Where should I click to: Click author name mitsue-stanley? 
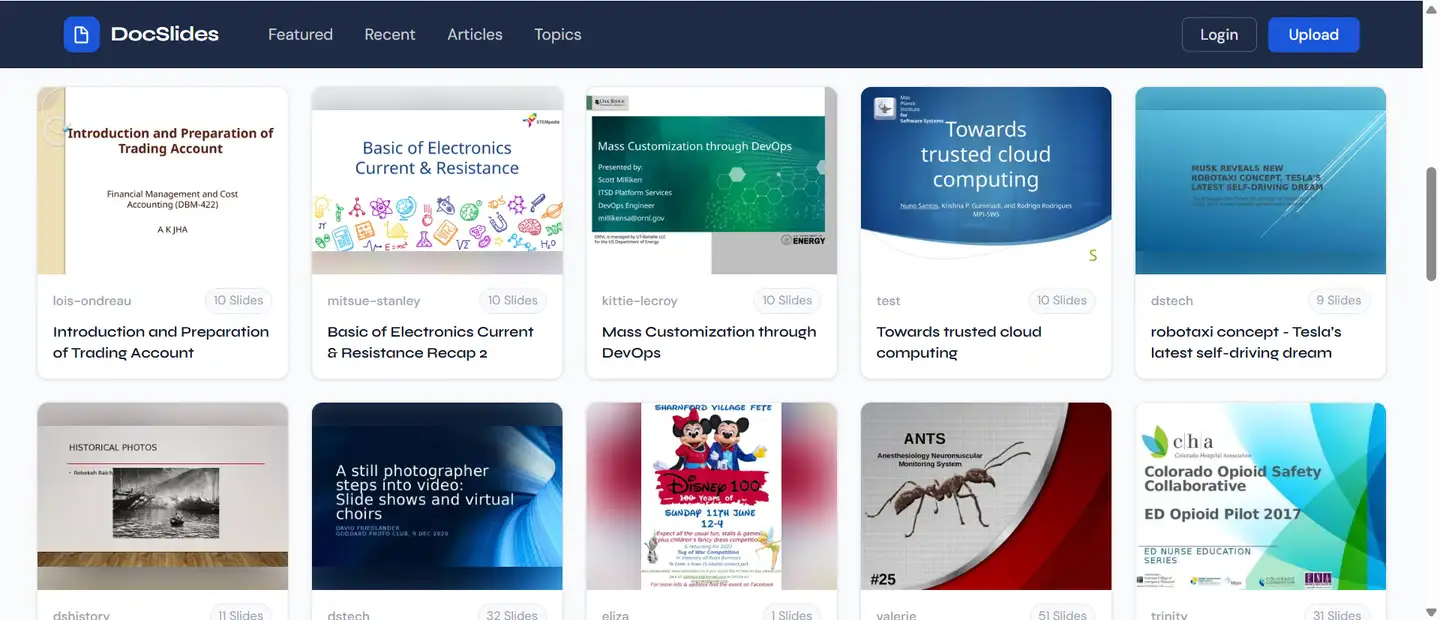pos(374,301)
